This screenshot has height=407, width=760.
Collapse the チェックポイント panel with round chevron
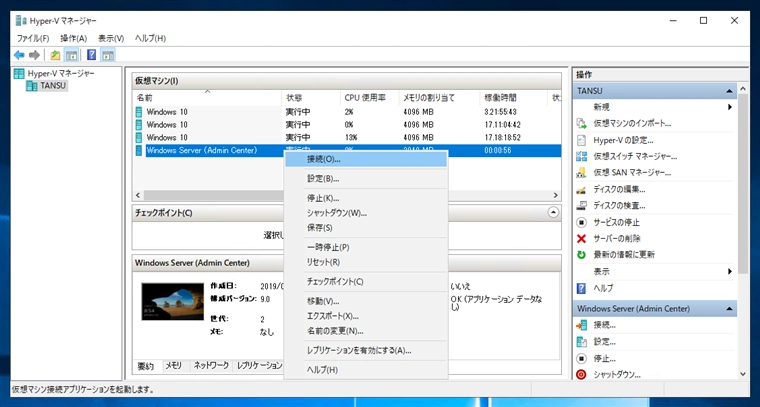click(553, 212)
